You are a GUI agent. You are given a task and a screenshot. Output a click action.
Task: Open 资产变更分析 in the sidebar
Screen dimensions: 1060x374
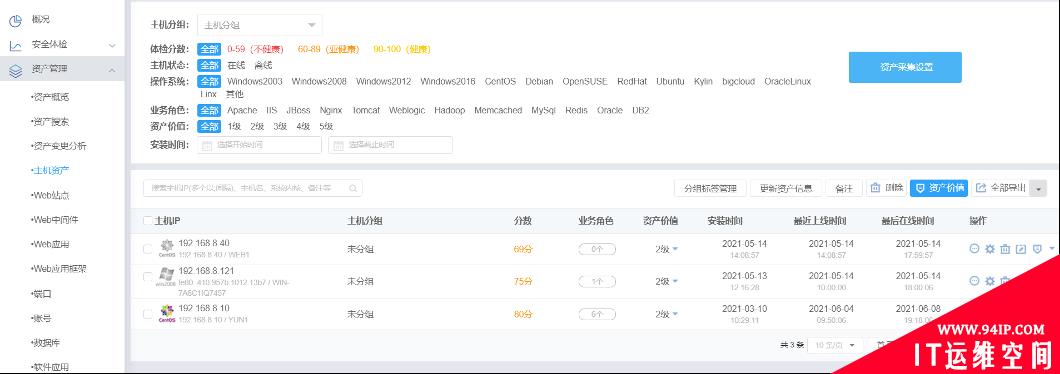[x=58, y=146]
